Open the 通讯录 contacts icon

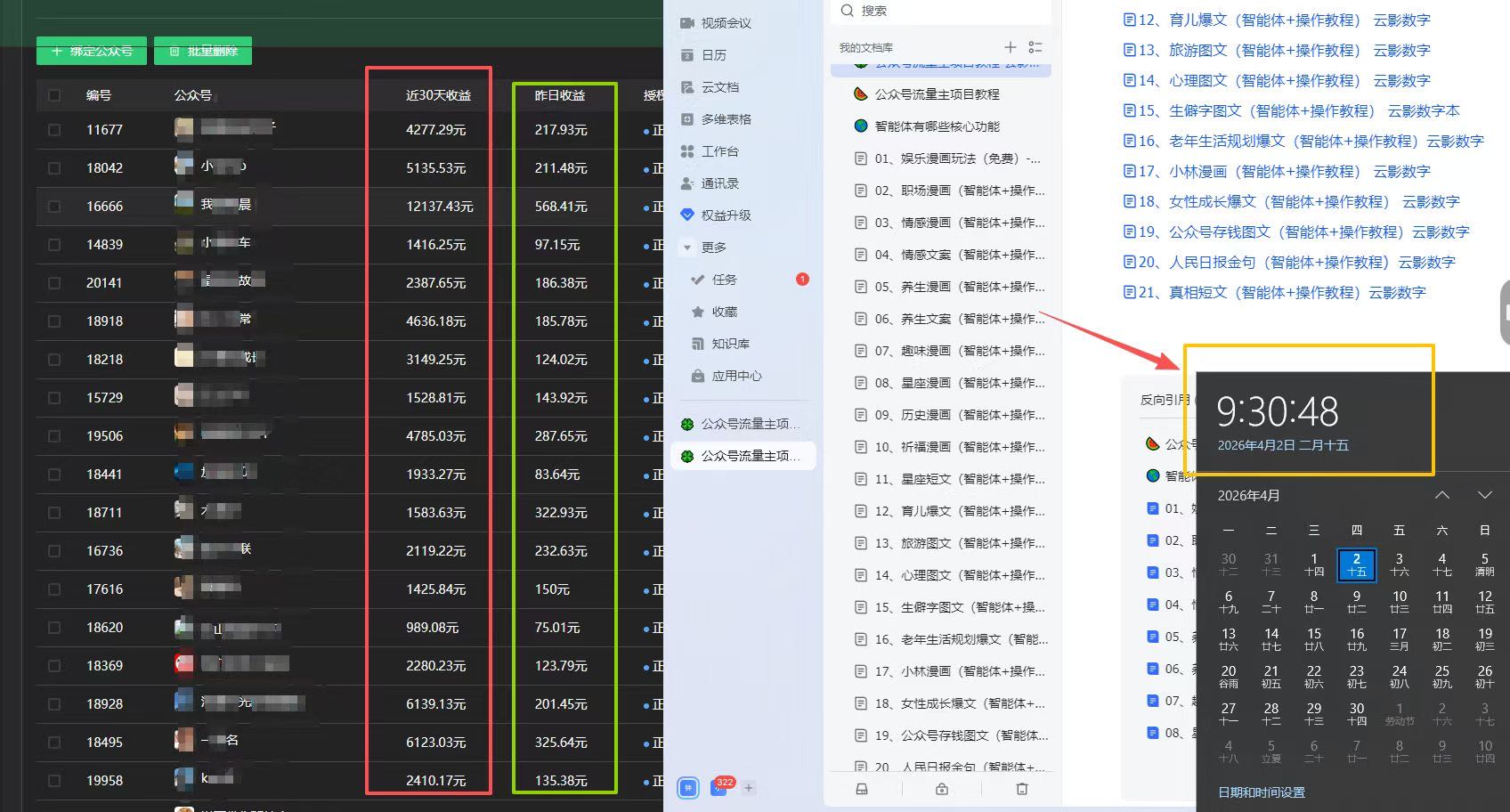(x=686, y=183)
